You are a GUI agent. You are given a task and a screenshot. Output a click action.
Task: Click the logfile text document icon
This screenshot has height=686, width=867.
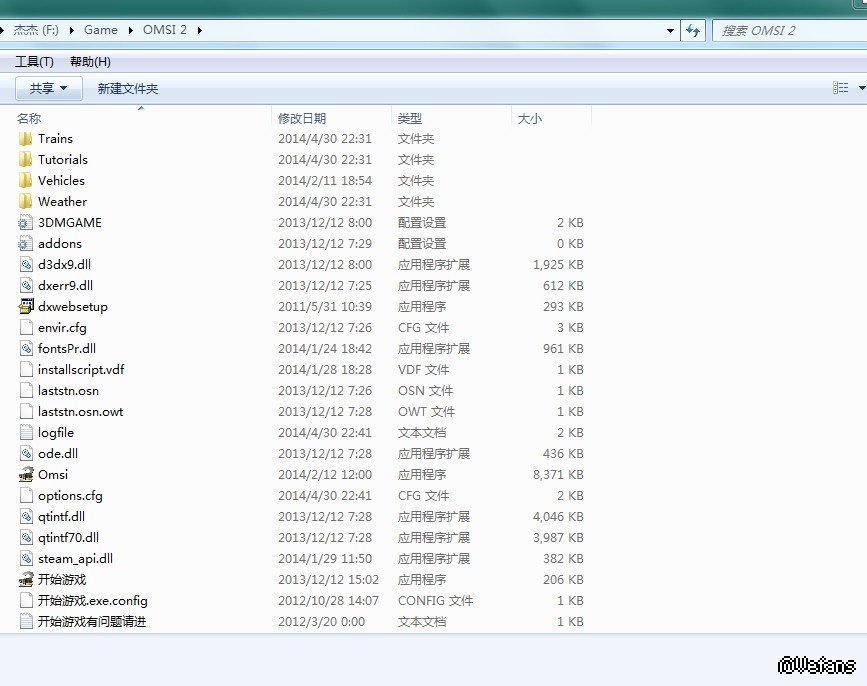click(26, 433)
